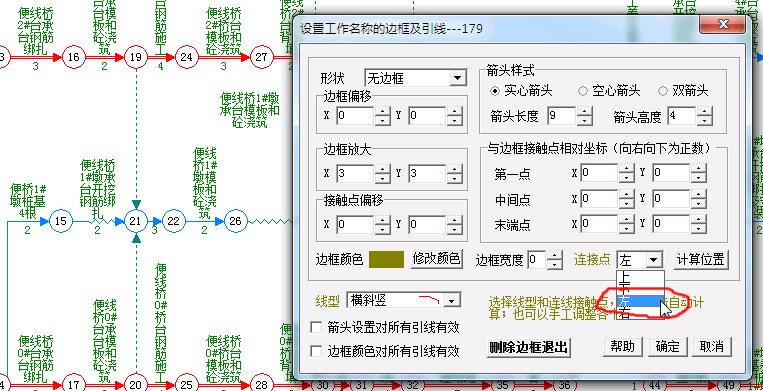Choose 左 in the open dropdown list
Viewport: 763px width, 391px height.
(x=639, y=301)
